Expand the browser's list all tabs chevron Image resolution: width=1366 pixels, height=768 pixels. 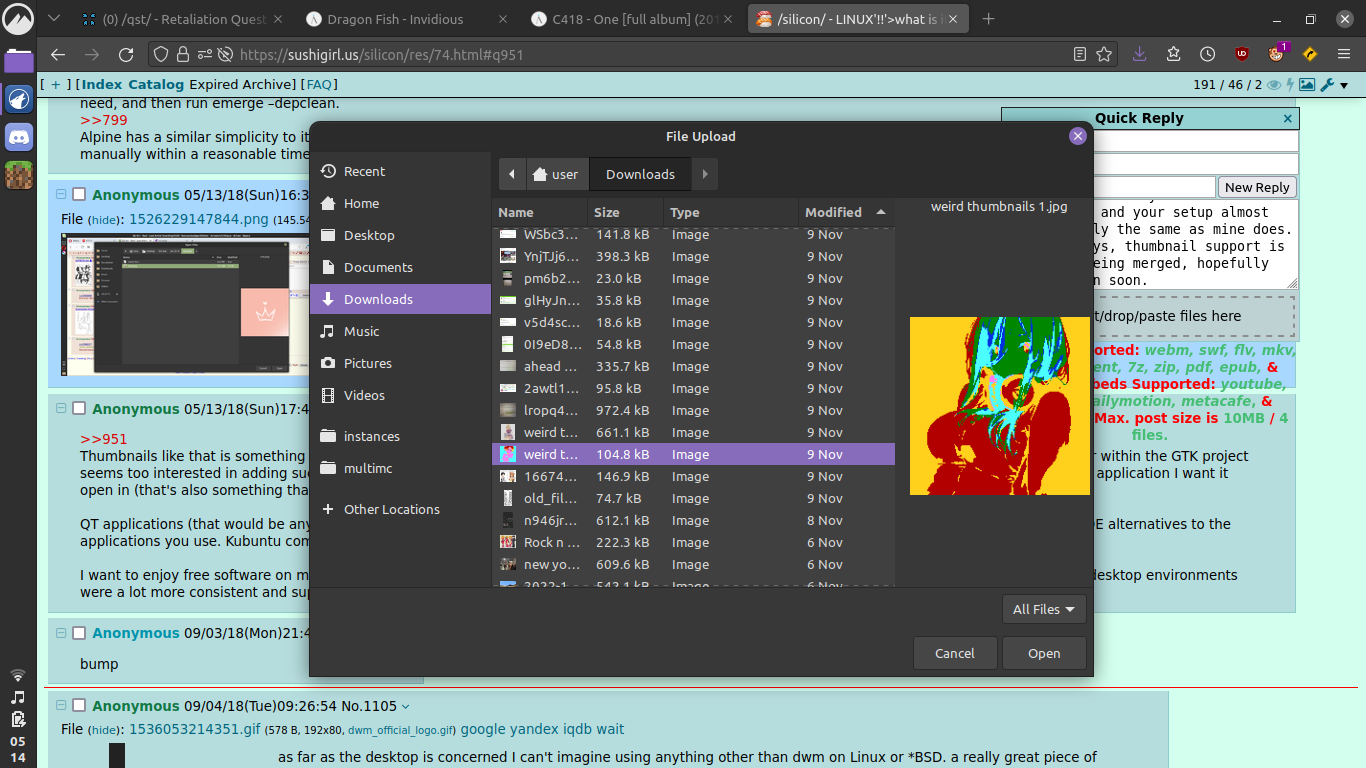53,19
